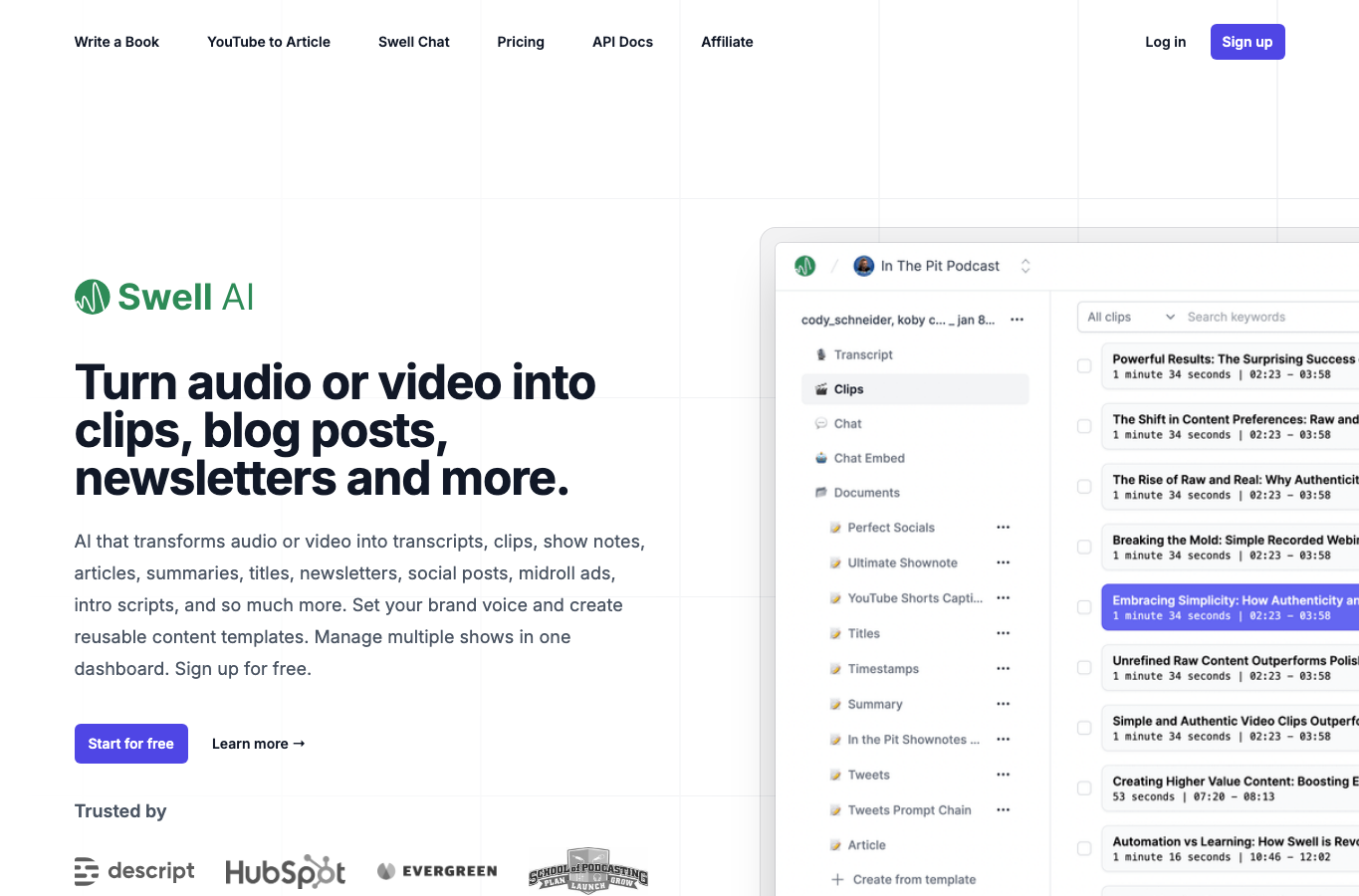1359x896 pixels.
Task: Open the three-dot menu next to Perfect Socials
Action: [1004, 528]
